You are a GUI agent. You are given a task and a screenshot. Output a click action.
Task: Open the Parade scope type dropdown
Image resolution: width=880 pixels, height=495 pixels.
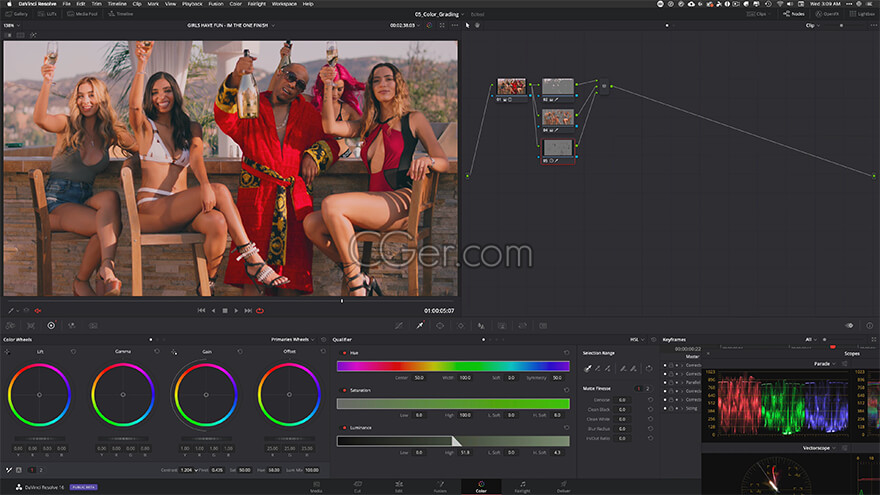pyautogui.click(x=824, y=364)
